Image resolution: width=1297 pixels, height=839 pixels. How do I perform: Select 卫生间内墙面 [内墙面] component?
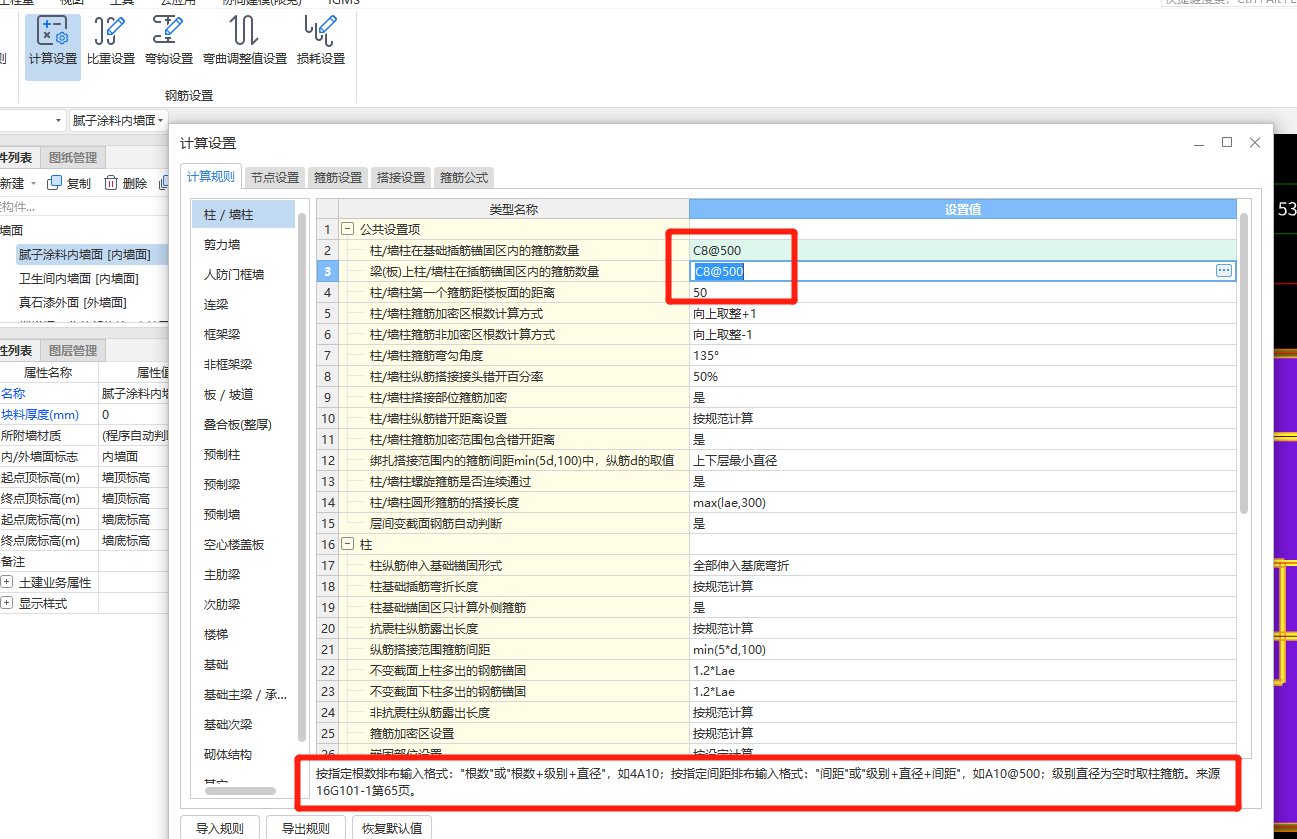click(79, 278)
